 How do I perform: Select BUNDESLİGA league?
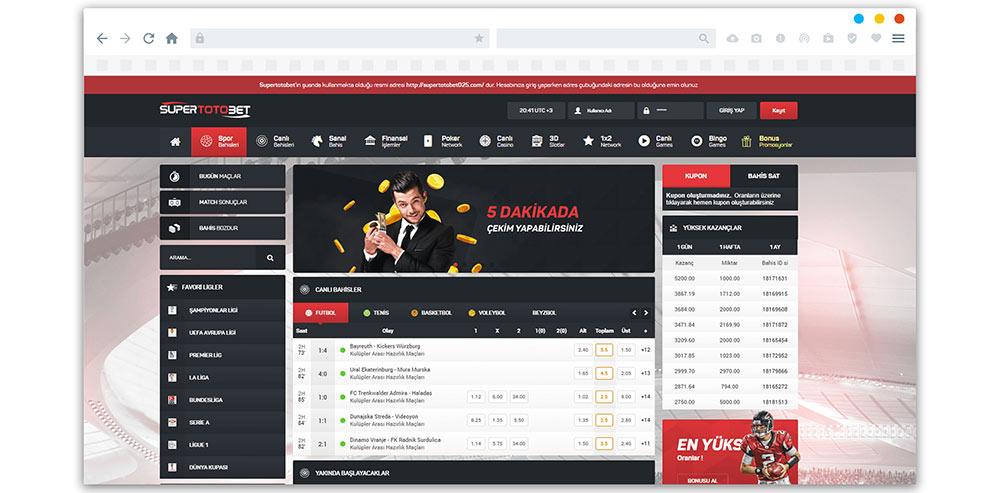coord(222,400)
